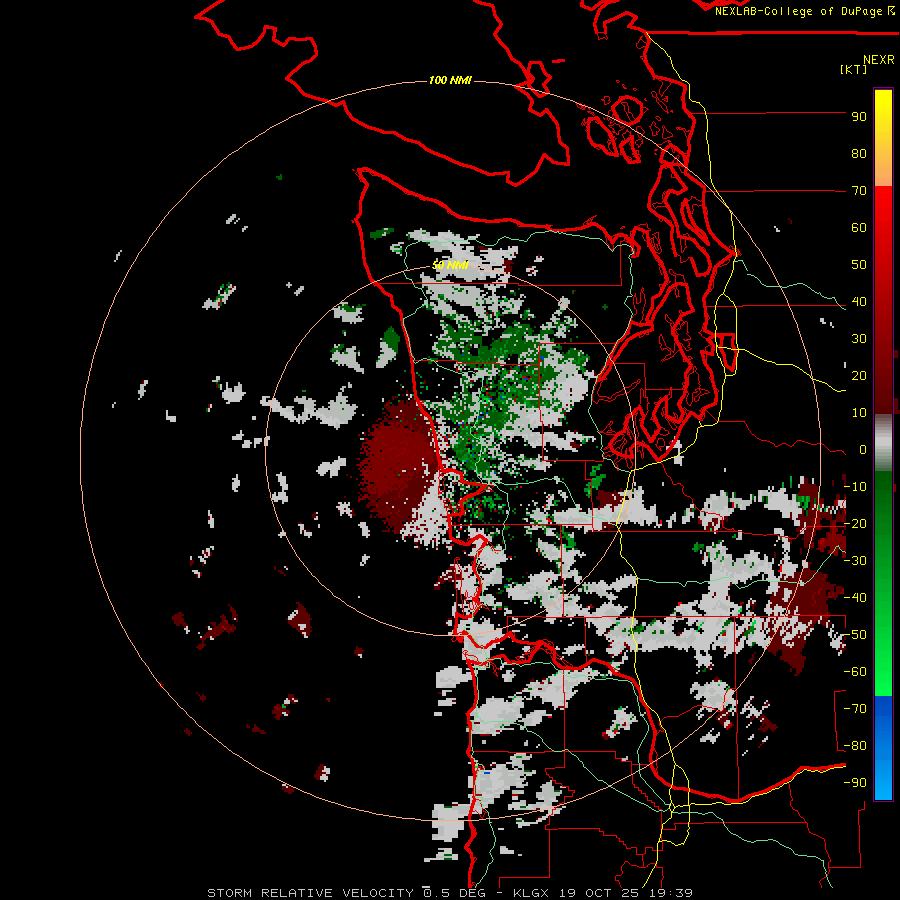900x900 pixels.
Task: Click the STORM RELATIVE VELOCITY caption text
Action: (x=310, y=893)
